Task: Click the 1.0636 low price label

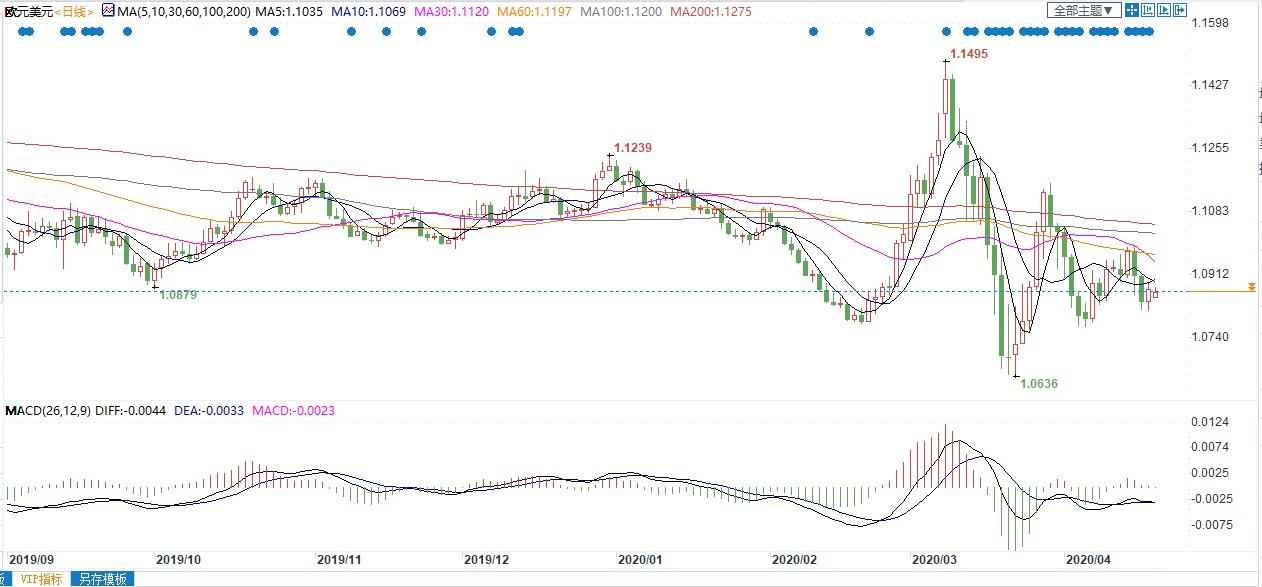Action: point(1039,383)
